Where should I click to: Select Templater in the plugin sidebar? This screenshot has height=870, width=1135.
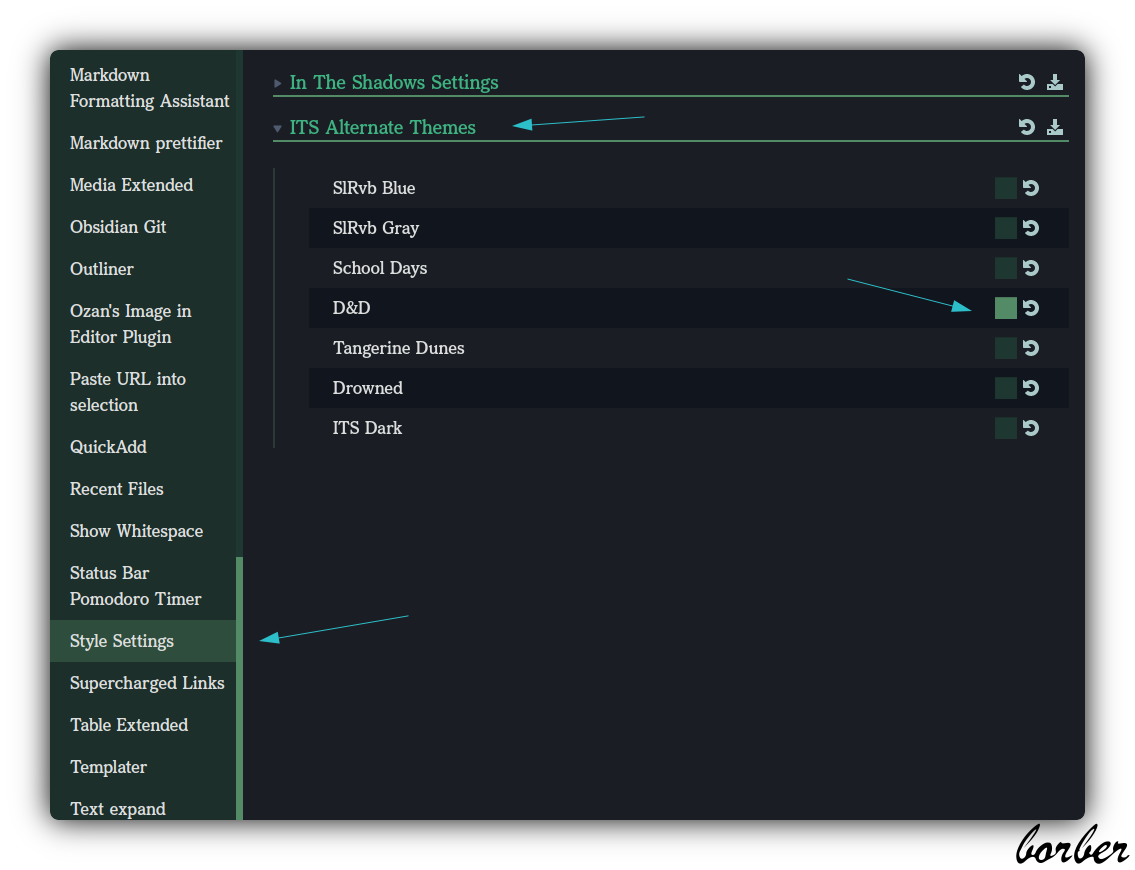click(109, 767)
